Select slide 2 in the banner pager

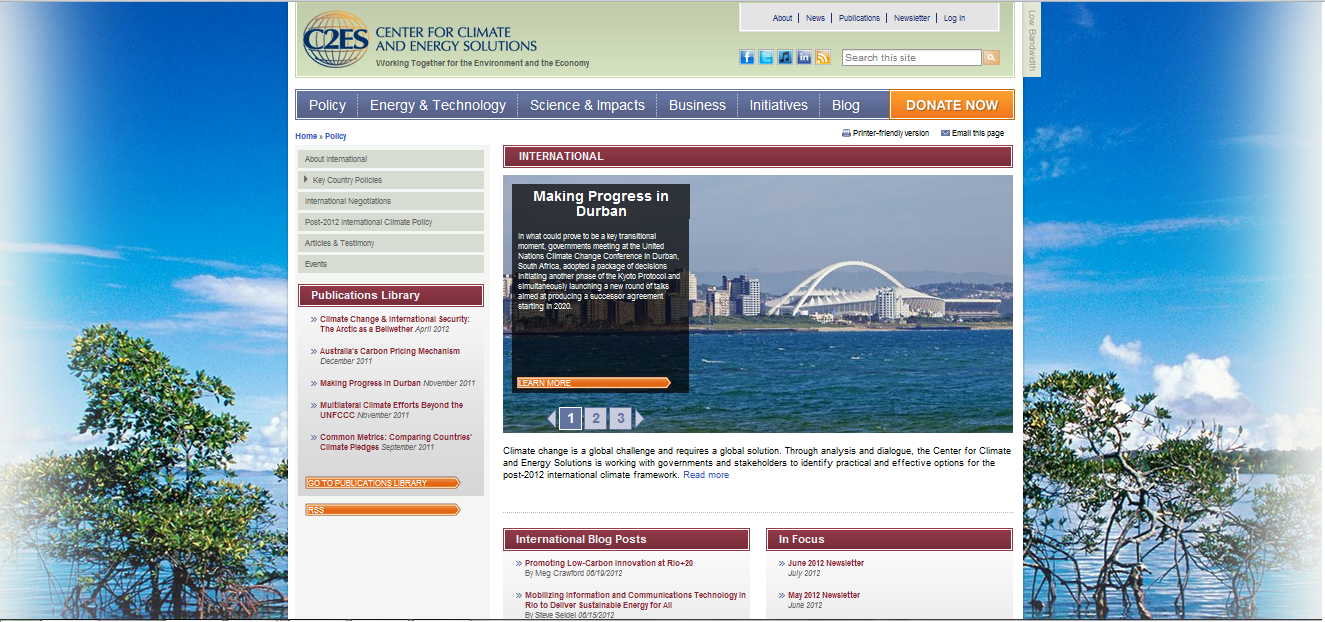(596, 418)
